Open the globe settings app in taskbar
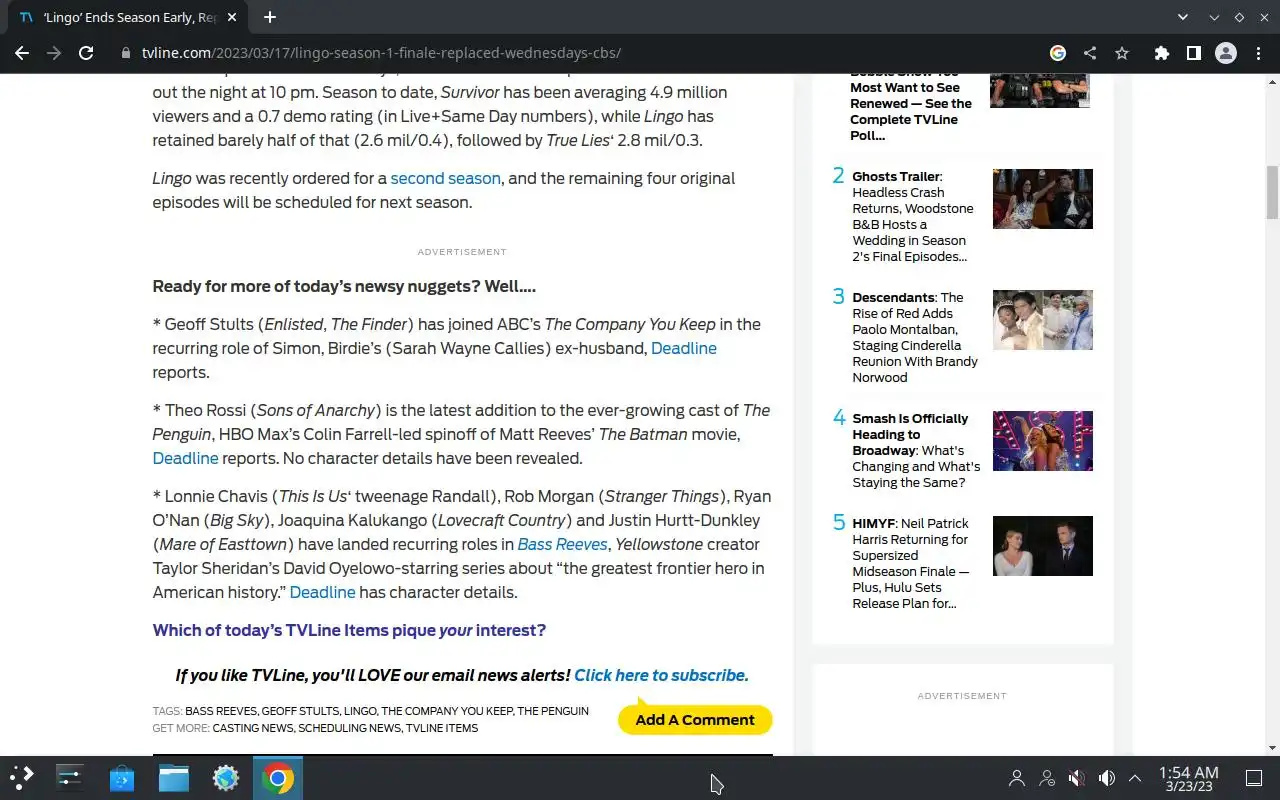1280x800 pixels. coord(226,777)
